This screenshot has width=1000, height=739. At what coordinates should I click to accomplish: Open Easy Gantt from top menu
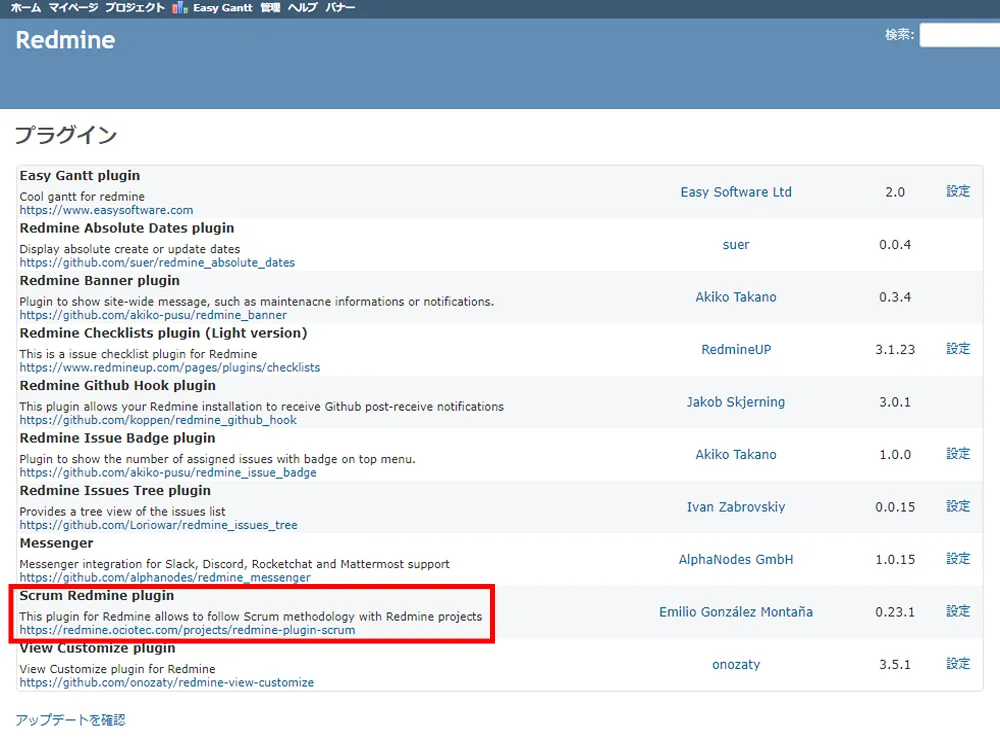[x=223, y=8]
